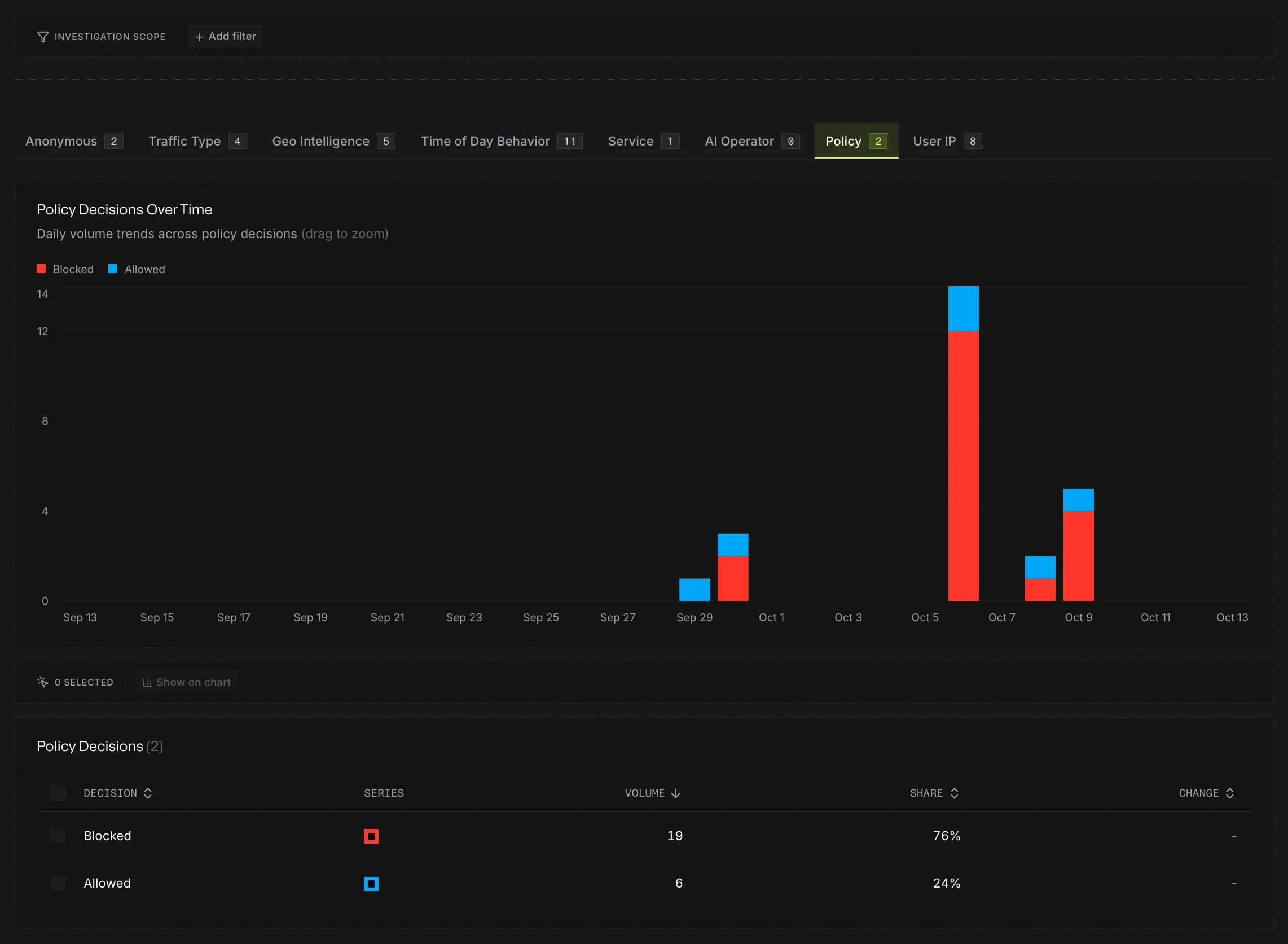
Task: Click the blue Allowed segment atop Oct 6 bar
Action: 963,309
